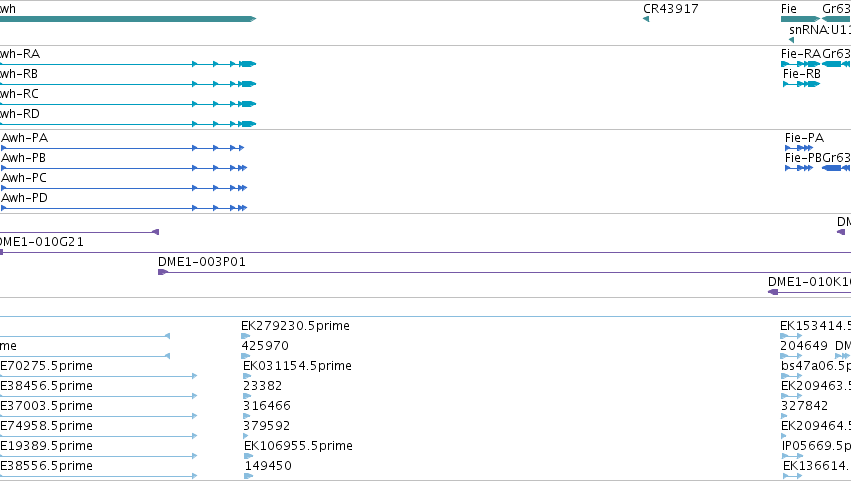Select the Awh-PD CDS label
This screenshot has width=851, height=481.
(x=24, y=198)
